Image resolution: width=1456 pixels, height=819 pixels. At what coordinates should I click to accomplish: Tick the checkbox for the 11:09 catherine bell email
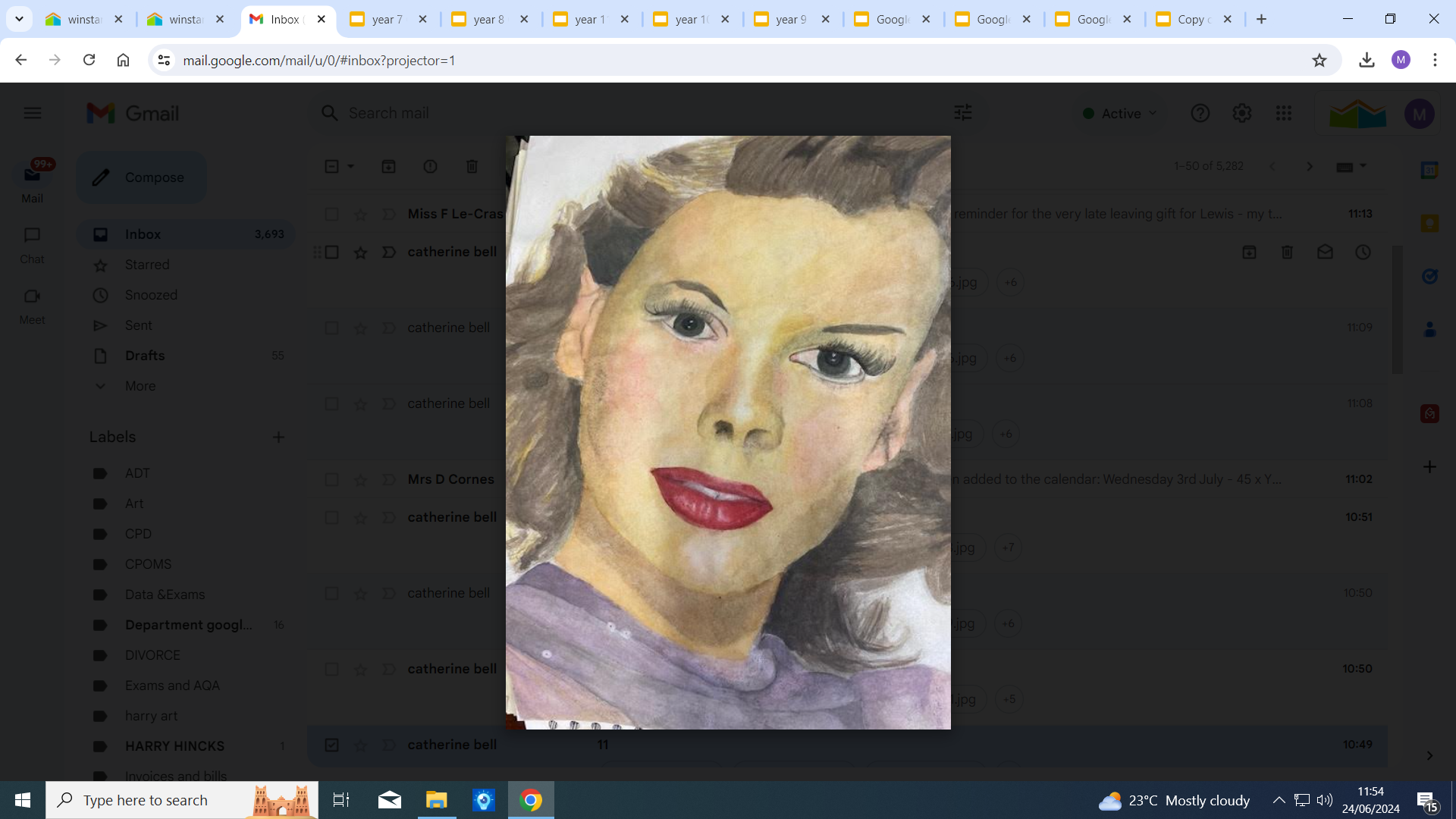[331, 328]
